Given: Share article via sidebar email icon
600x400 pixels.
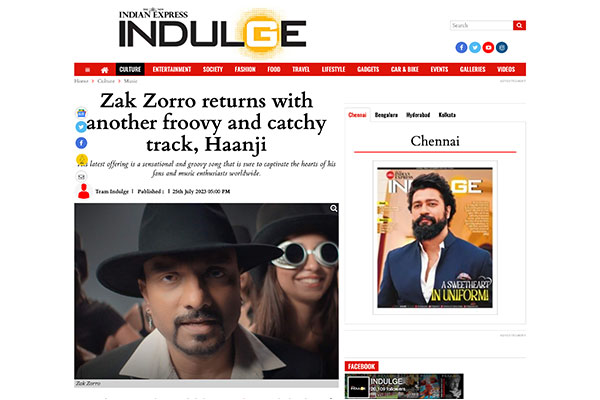Looking at the screenshot, I should click(x=81, y=177).
